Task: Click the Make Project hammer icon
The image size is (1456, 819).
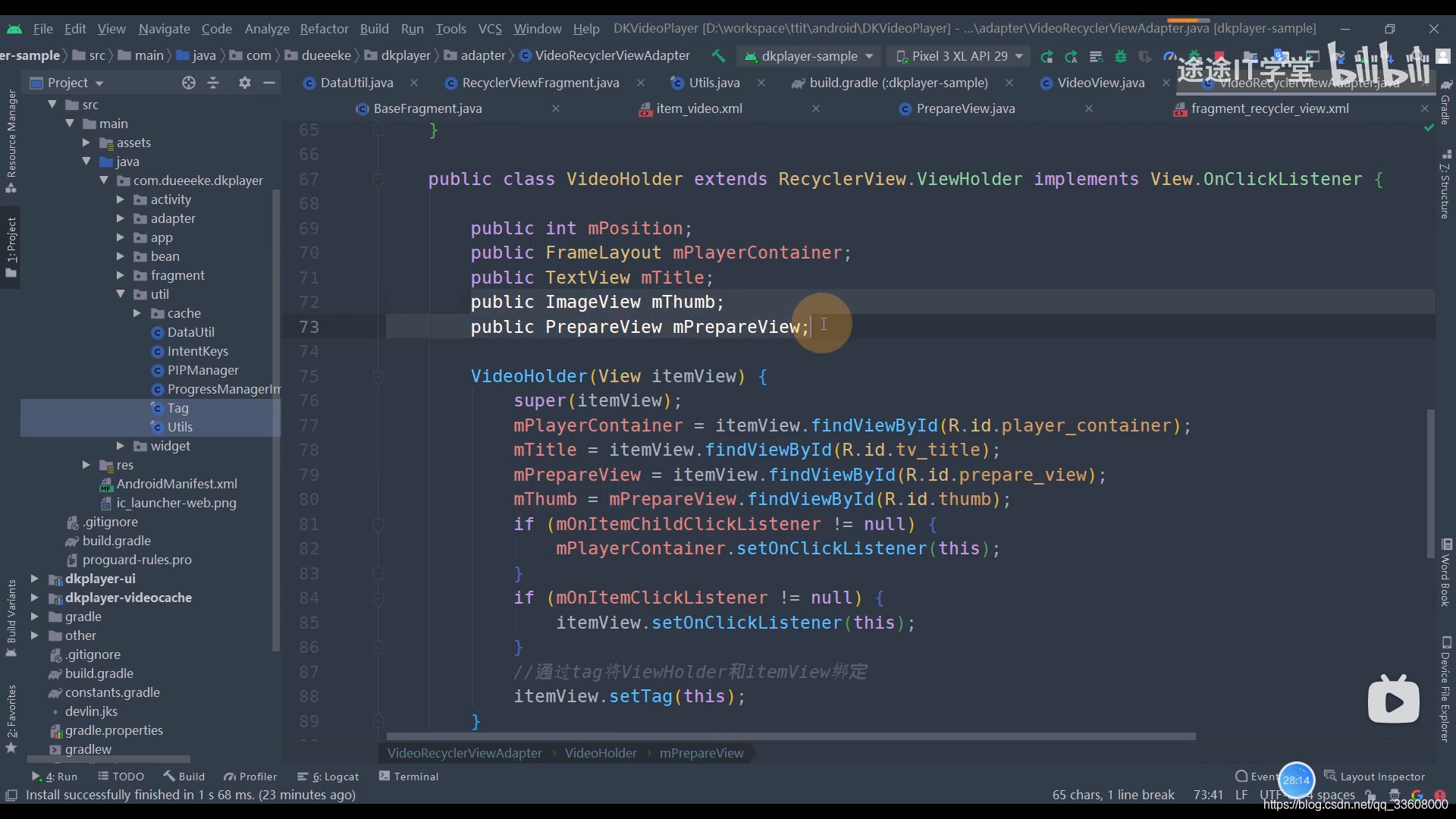Action: tap(718, 56)
